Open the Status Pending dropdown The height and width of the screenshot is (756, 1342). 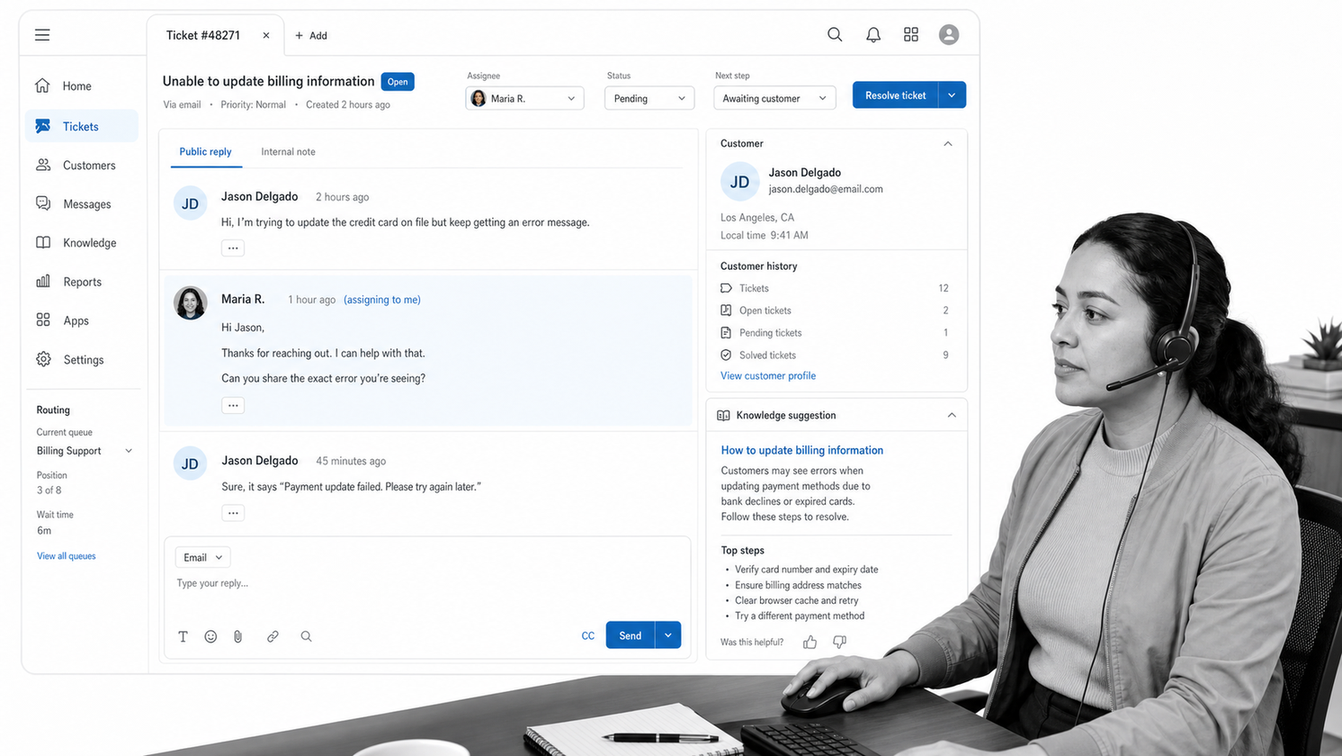tap(650, 98)
